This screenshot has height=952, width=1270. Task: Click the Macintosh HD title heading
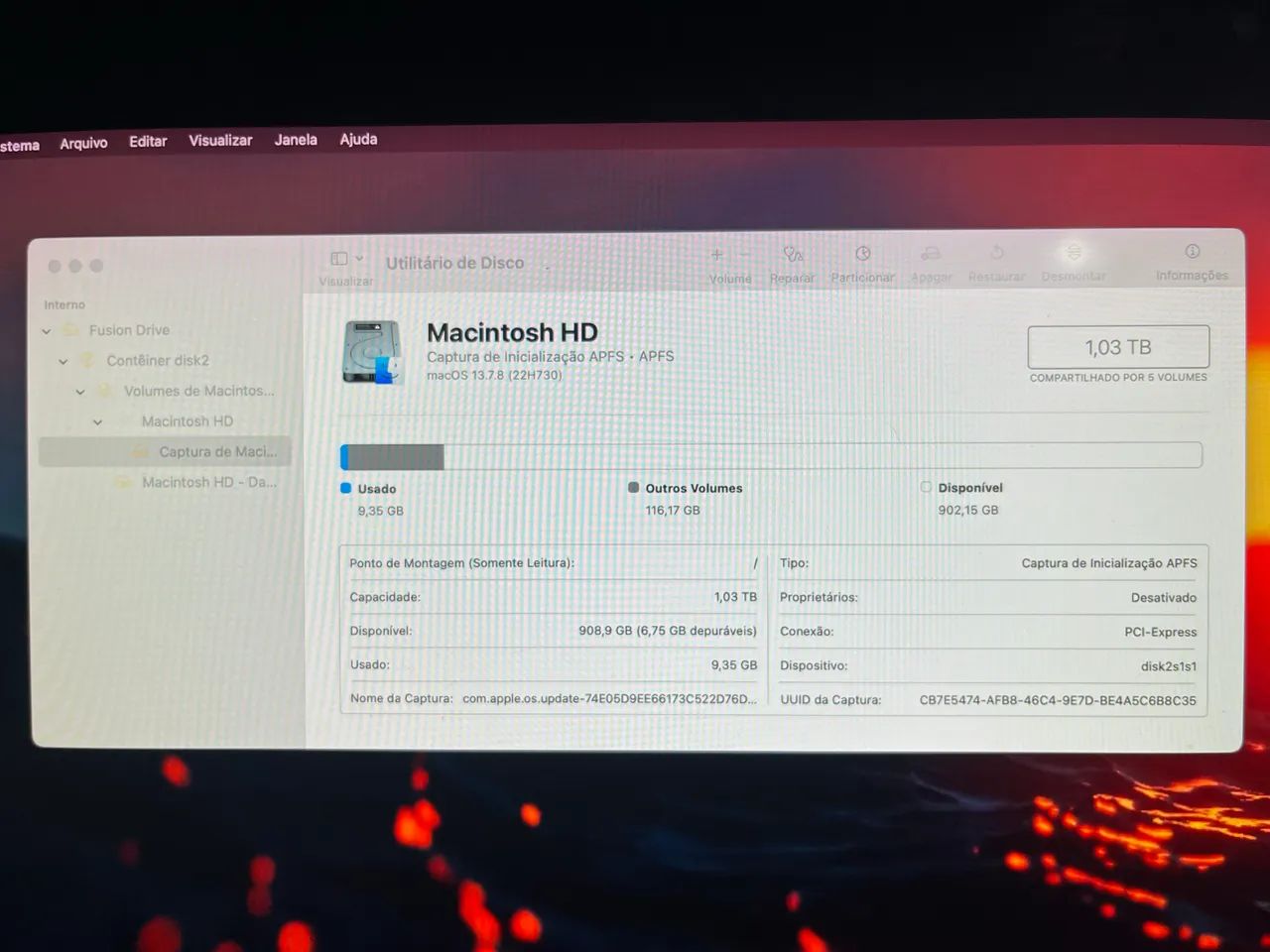point(512,332)
